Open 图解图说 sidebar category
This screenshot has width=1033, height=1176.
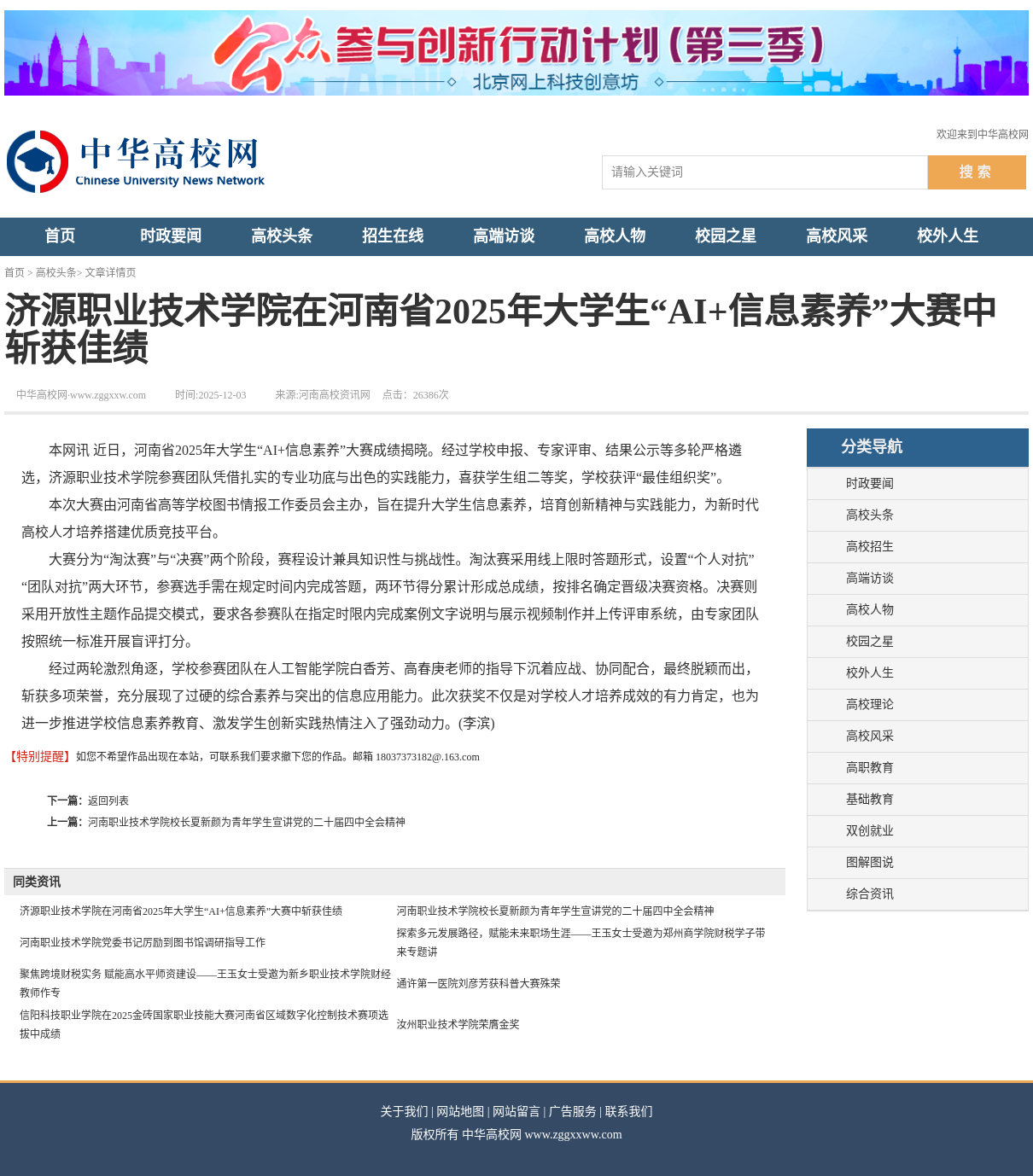(870, 863)
